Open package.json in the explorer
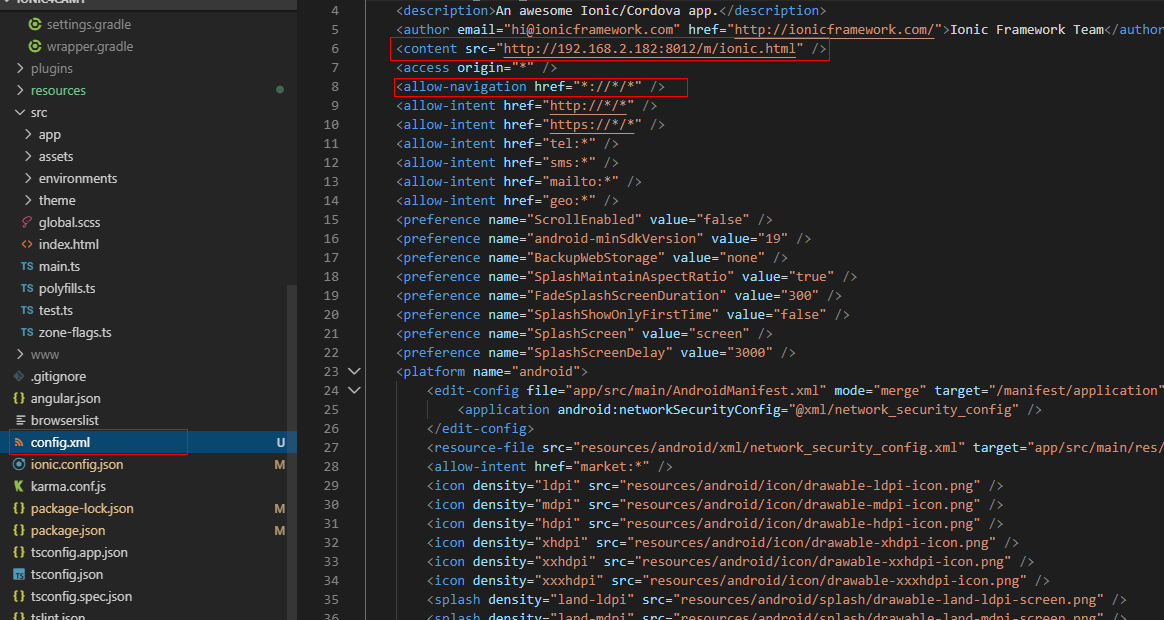Image resolution: width=1164 pixels, height=620 pixels. (67, 530)
